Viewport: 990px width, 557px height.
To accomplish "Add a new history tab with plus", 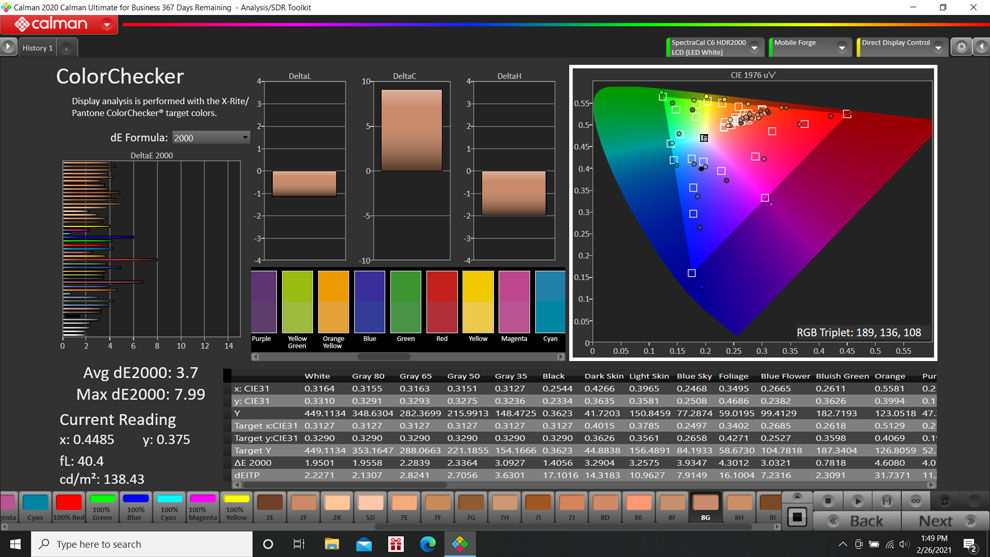I will [66, 48].
